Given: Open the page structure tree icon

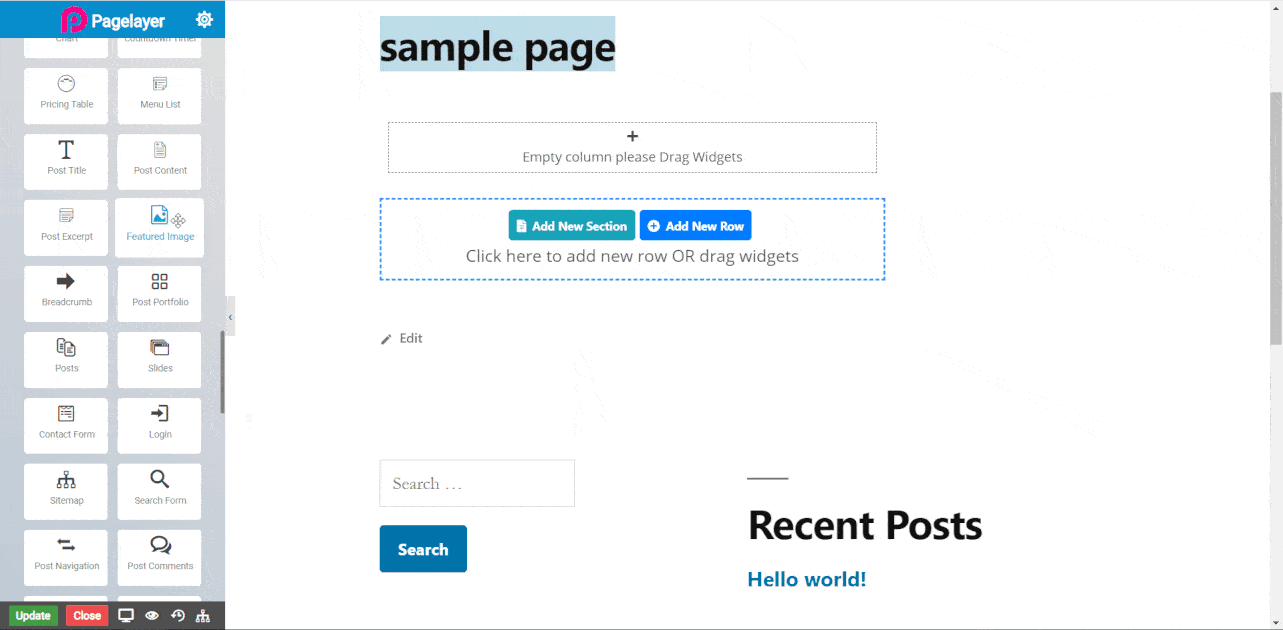Looking at the screenshot, I should click(202, 615).
